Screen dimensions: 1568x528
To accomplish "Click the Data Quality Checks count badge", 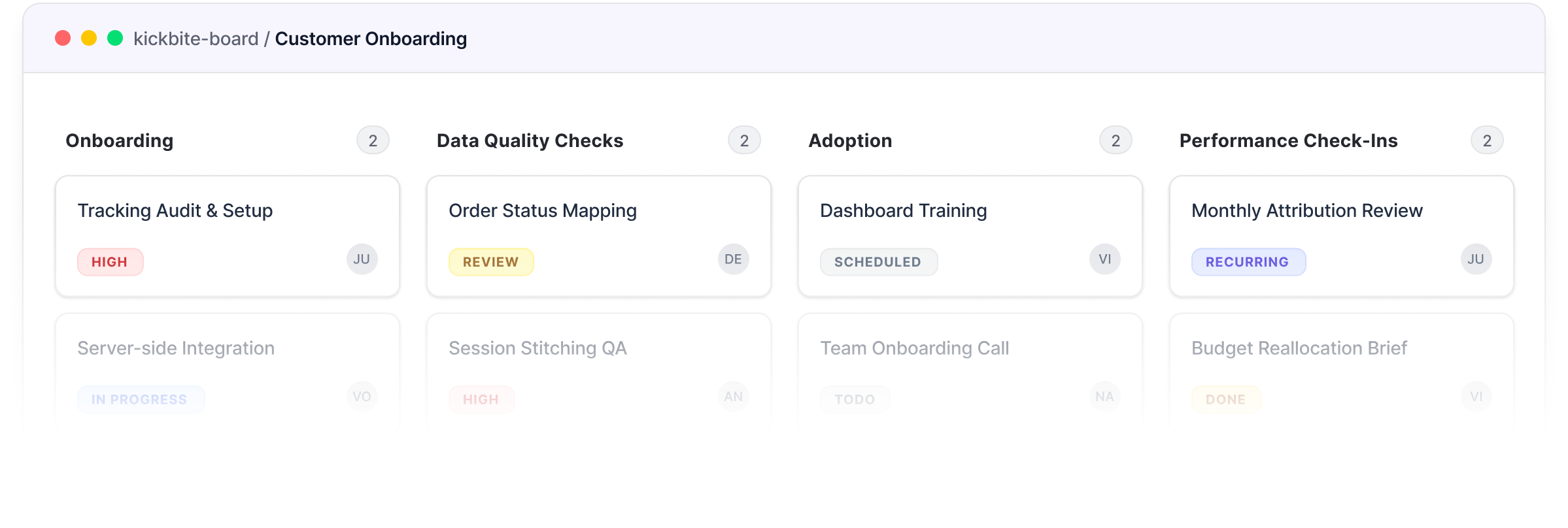I will [744, 140].
